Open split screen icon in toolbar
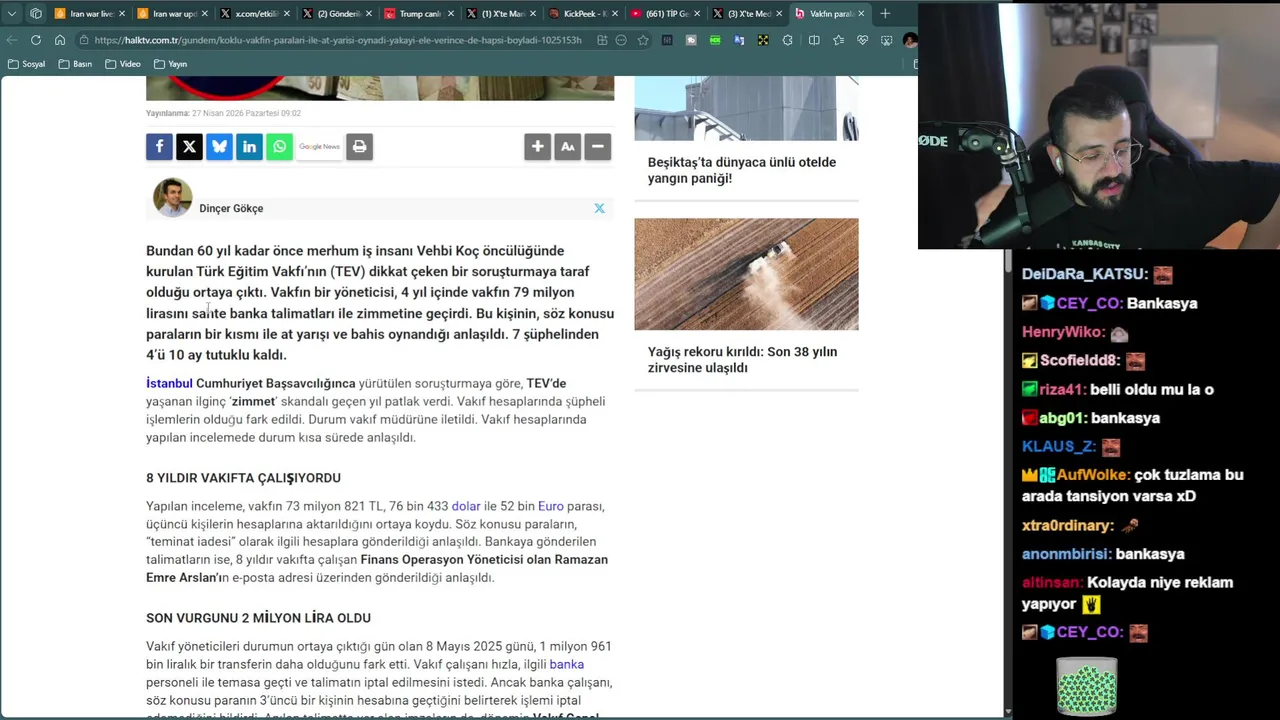This screenshot has height=720, width=1280. point(814,40)
